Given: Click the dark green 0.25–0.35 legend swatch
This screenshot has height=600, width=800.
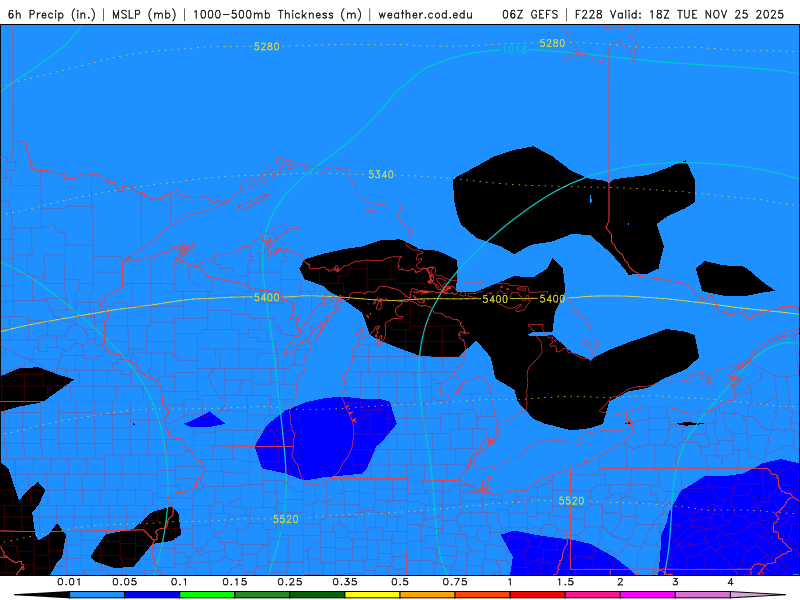Looking at the screenshot, I should pos(317,595).
